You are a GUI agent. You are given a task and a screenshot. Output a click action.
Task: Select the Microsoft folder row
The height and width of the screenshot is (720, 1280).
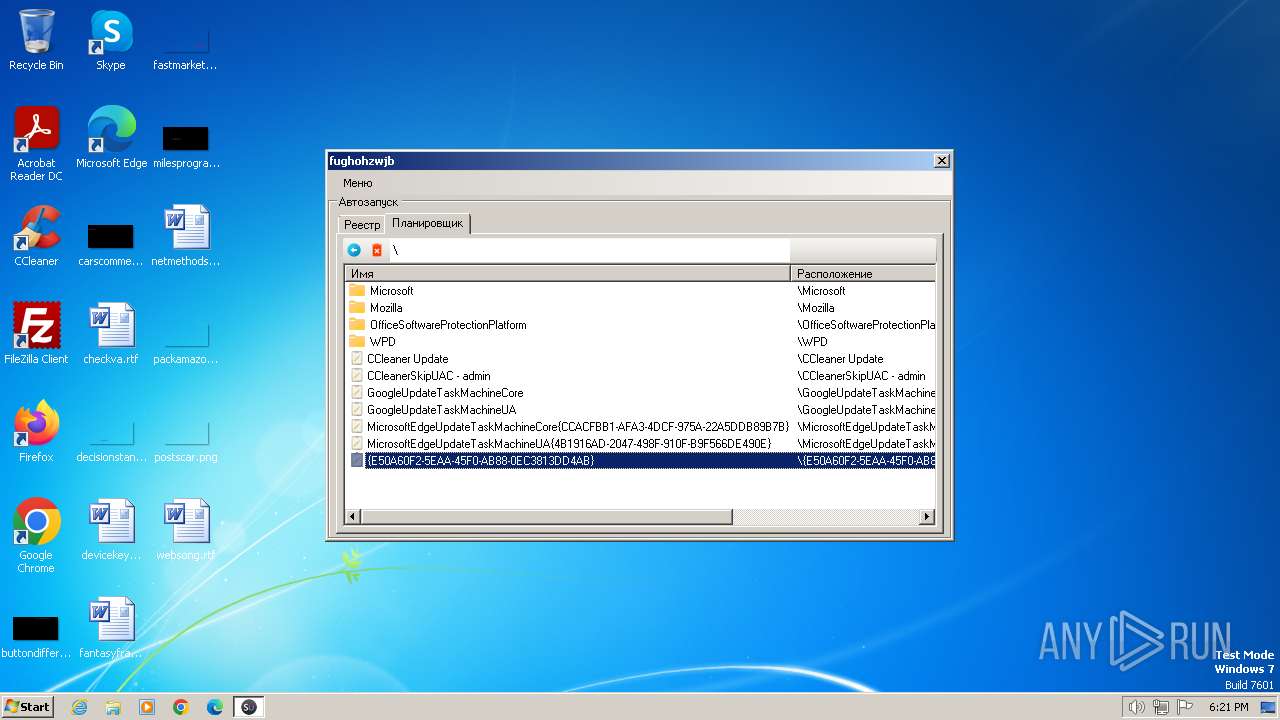point(640,291)
